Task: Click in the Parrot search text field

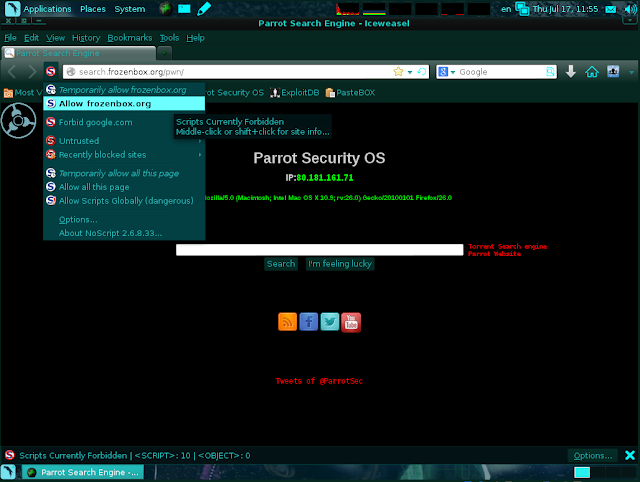Action: click(320, 249)
